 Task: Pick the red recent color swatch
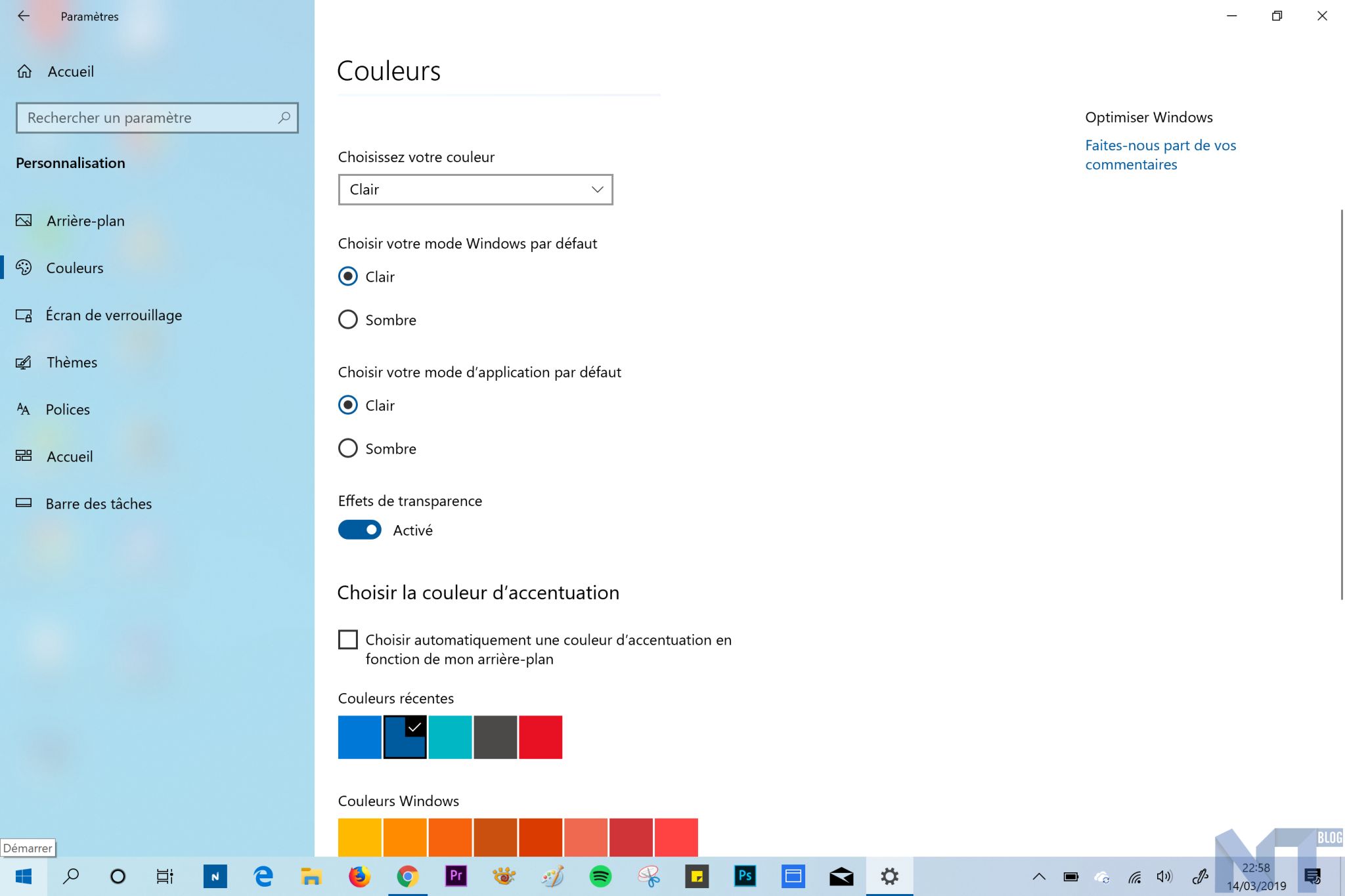coord(540,737)
